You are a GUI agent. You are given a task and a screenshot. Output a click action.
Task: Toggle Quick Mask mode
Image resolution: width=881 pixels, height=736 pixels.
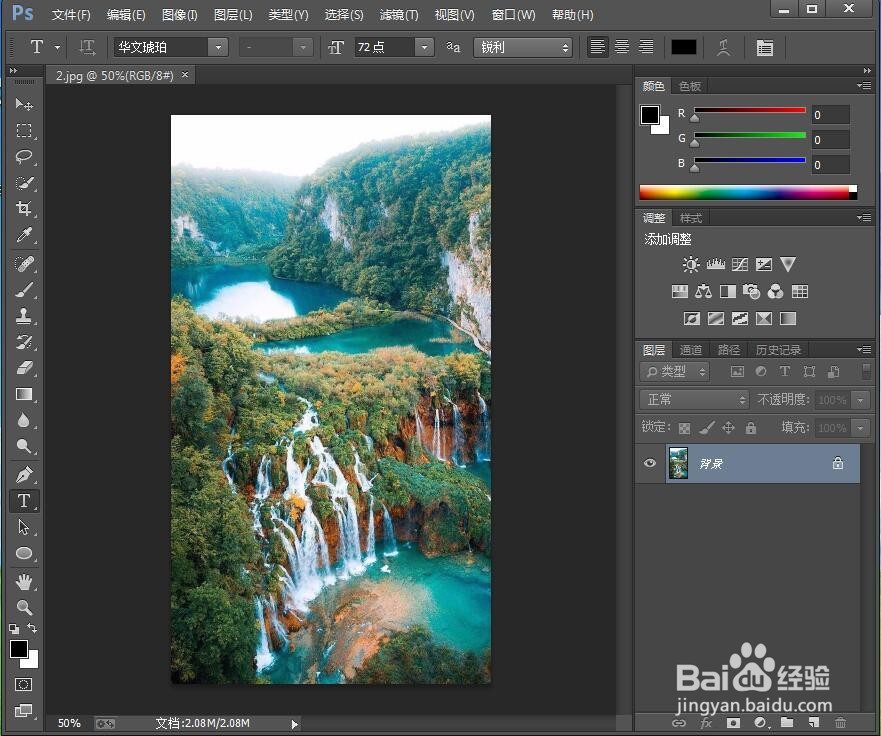coord(24,684)
